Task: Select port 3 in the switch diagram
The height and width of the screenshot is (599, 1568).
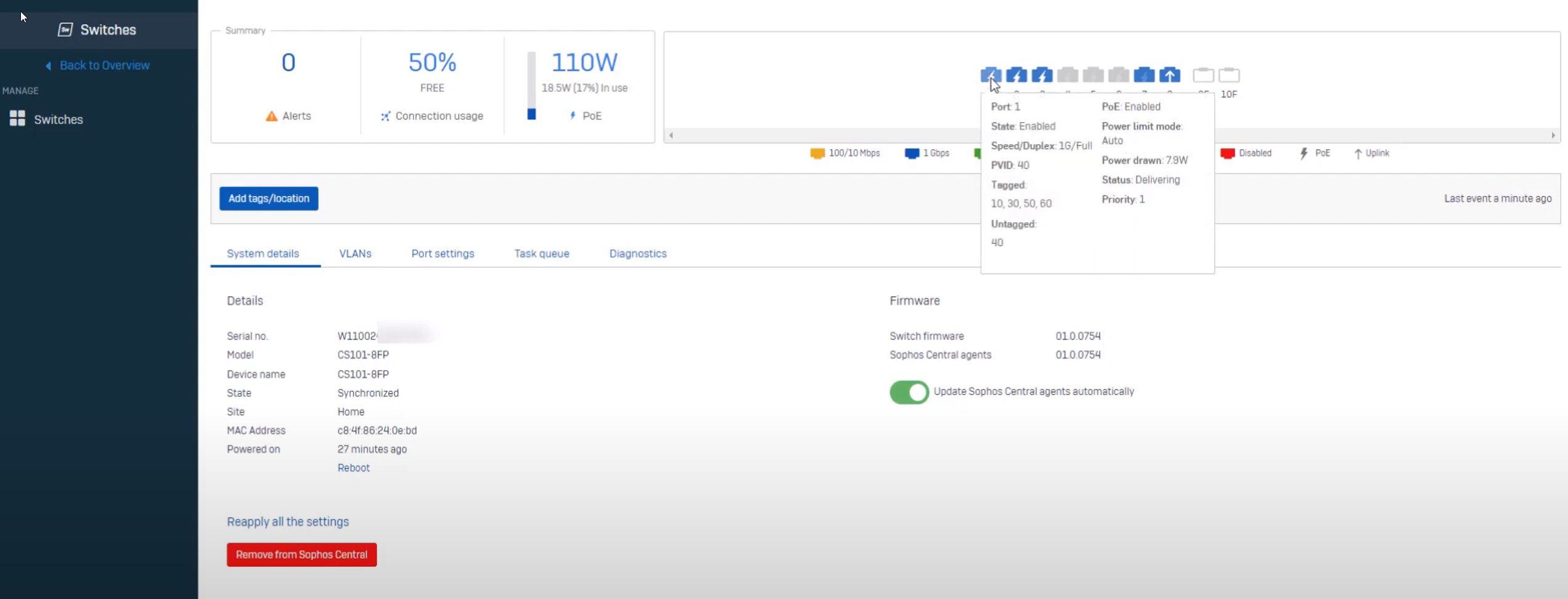Action: [x=1042, y=75]
